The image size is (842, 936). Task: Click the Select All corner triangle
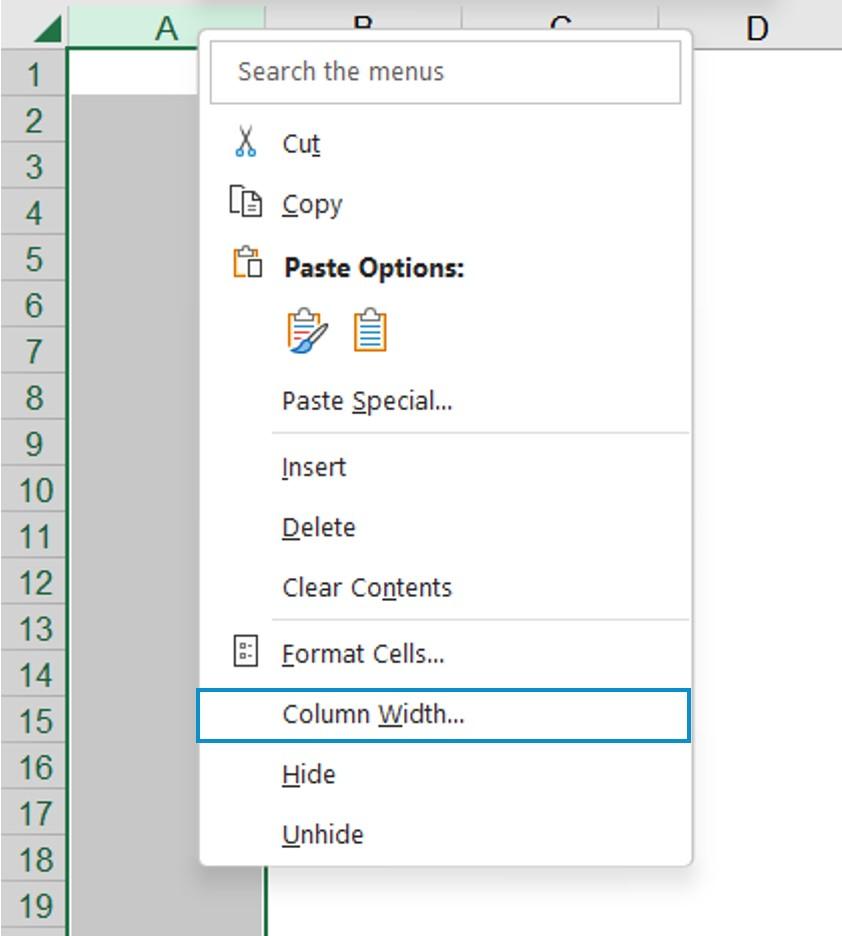coord(48,29)
